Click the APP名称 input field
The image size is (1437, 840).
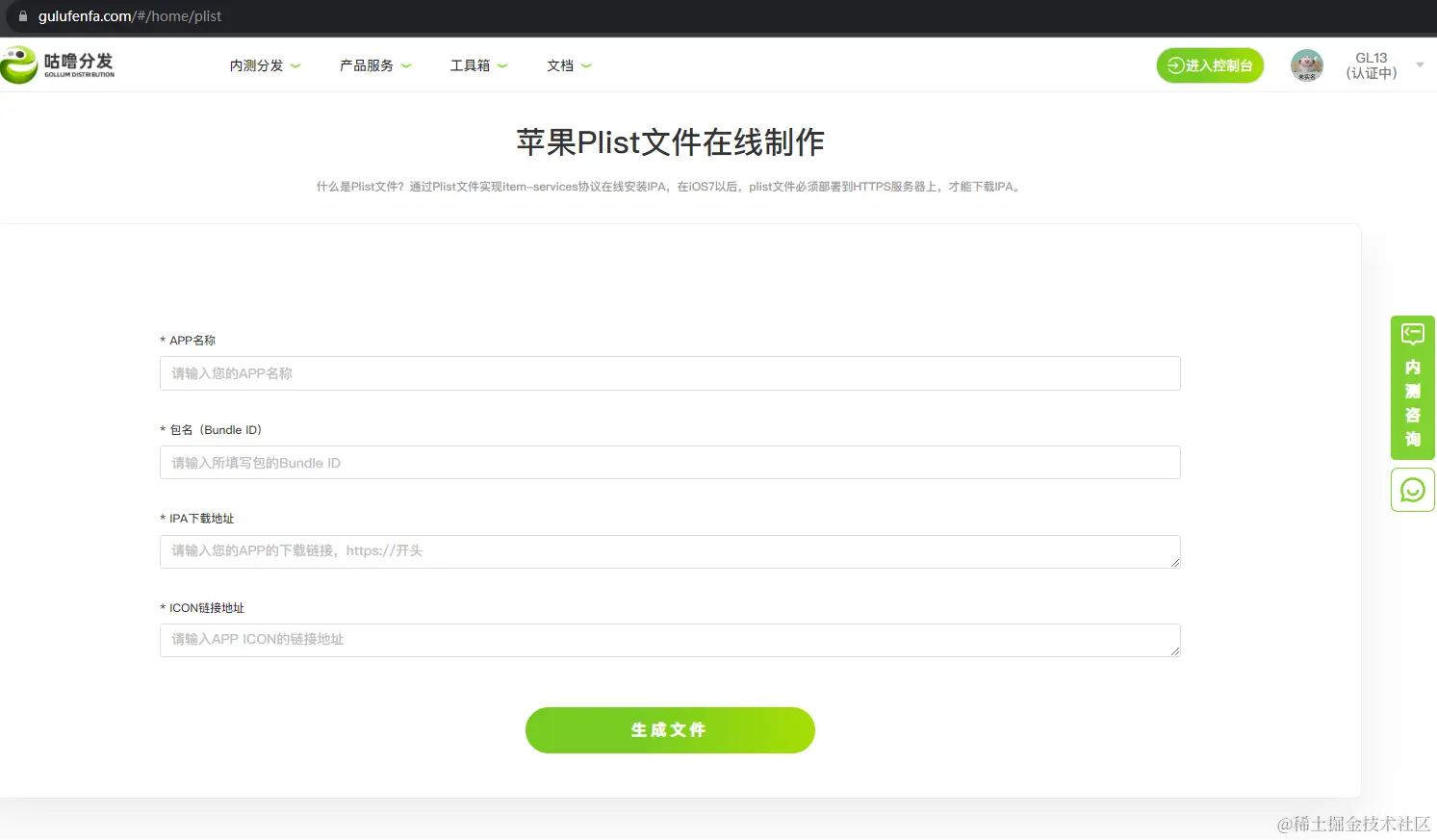[669, 373]
